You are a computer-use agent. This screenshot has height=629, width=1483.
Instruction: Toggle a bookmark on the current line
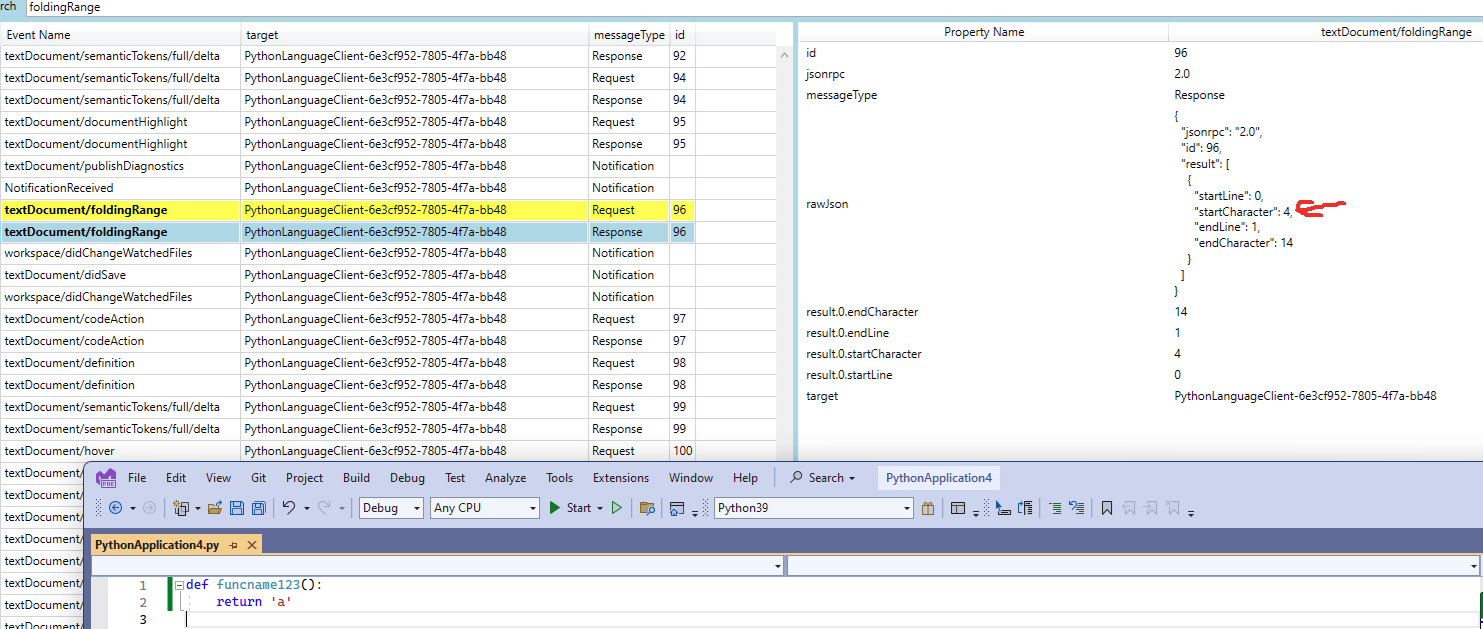coord(1107,508)
